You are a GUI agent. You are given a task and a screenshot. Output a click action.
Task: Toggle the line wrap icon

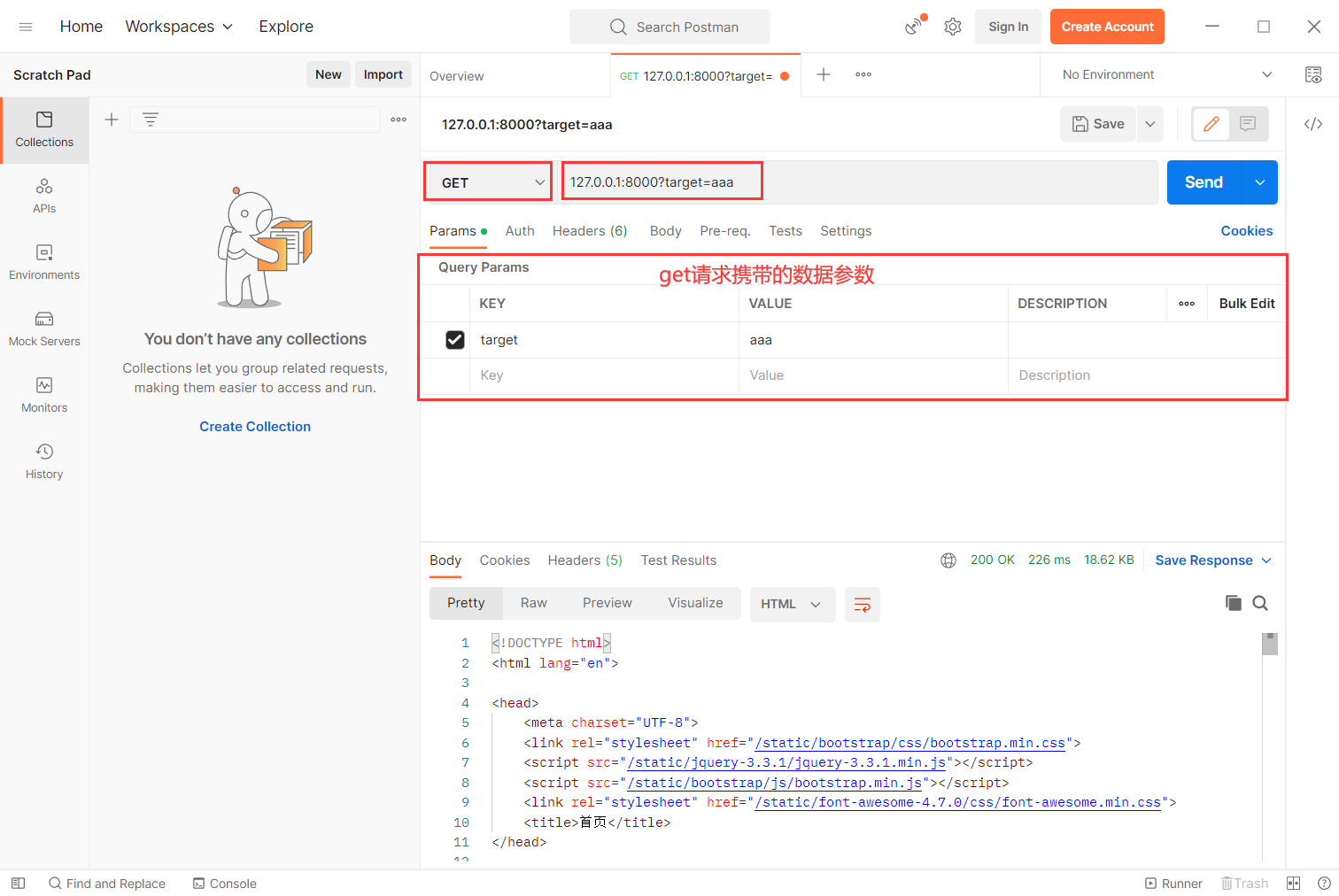[863, 605]
